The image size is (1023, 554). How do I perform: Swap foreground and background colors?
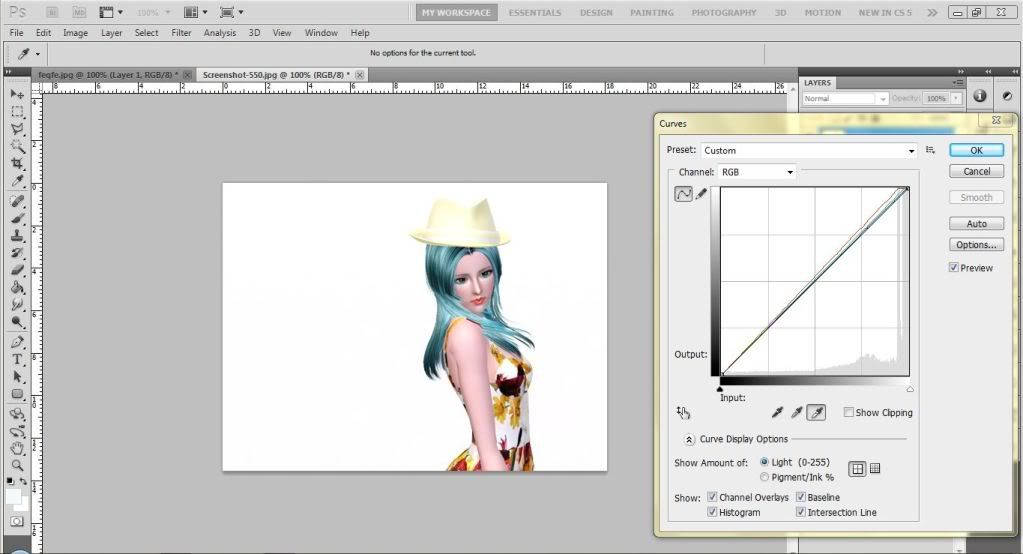point(23,481)
